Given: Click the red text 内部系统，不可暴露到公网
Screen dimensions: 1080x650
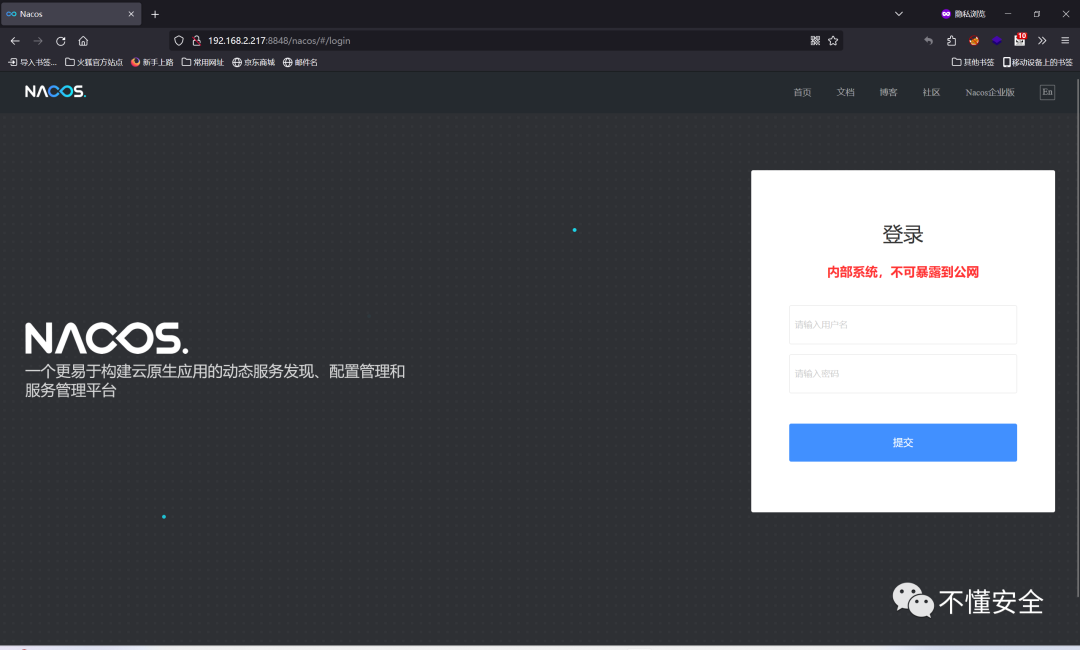Looking at the screenshot, I should click(902, 272).
